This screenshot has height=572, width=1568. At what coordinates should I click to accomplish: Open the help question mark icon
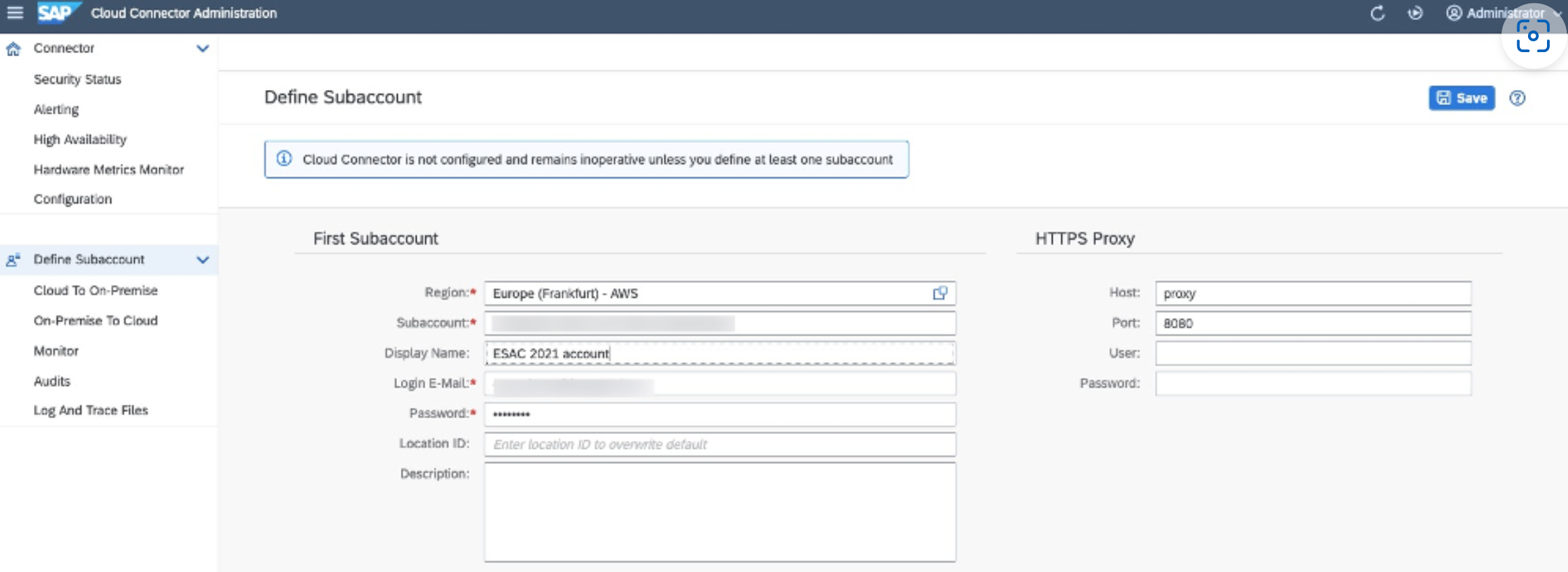1517,98
